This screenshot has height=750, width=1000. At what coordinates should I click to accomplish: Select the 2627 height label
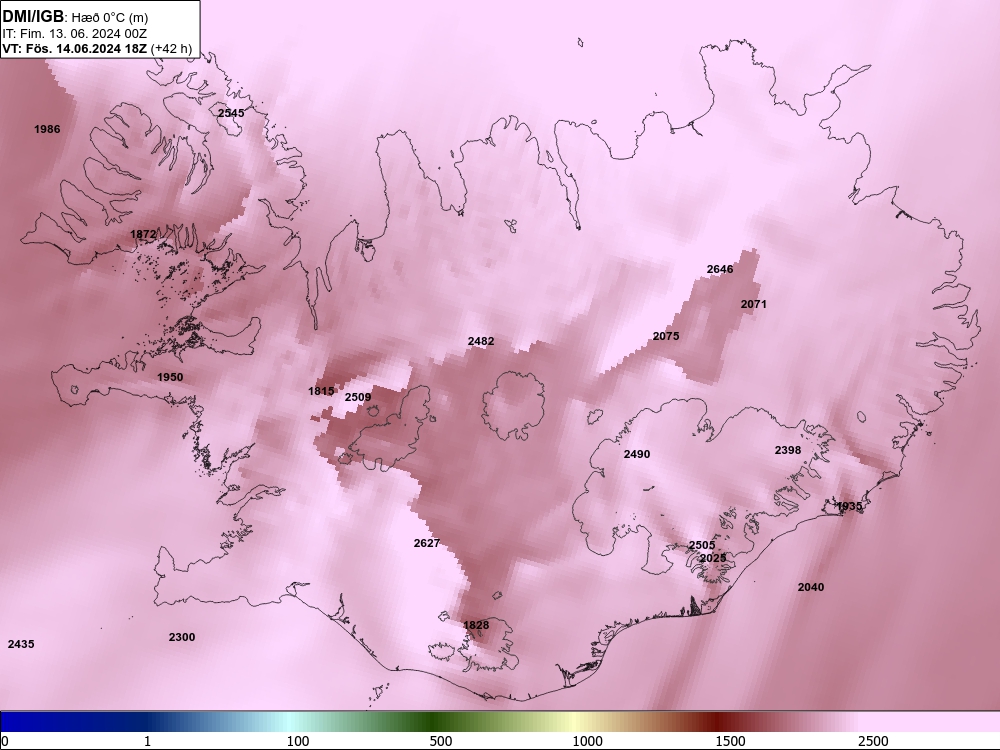click(x=427, y=543)
